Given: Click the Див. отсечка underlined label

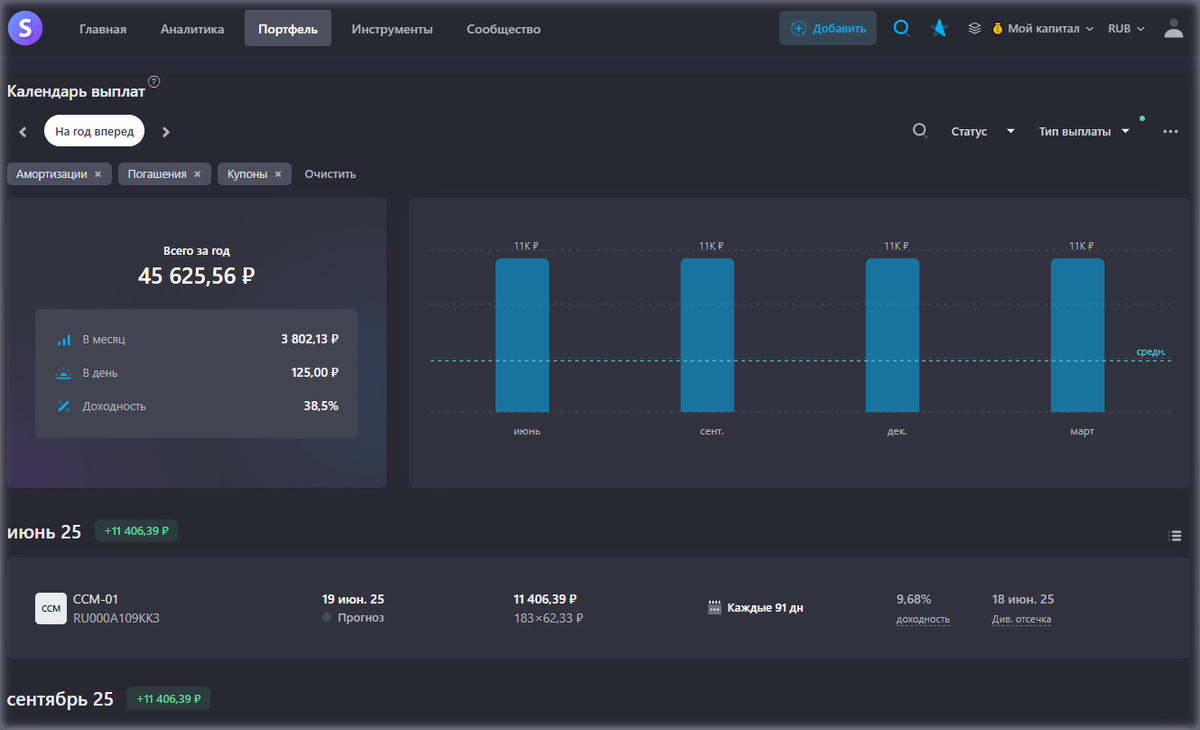Looking at the screenshot, I should [x=1022, y=619].
